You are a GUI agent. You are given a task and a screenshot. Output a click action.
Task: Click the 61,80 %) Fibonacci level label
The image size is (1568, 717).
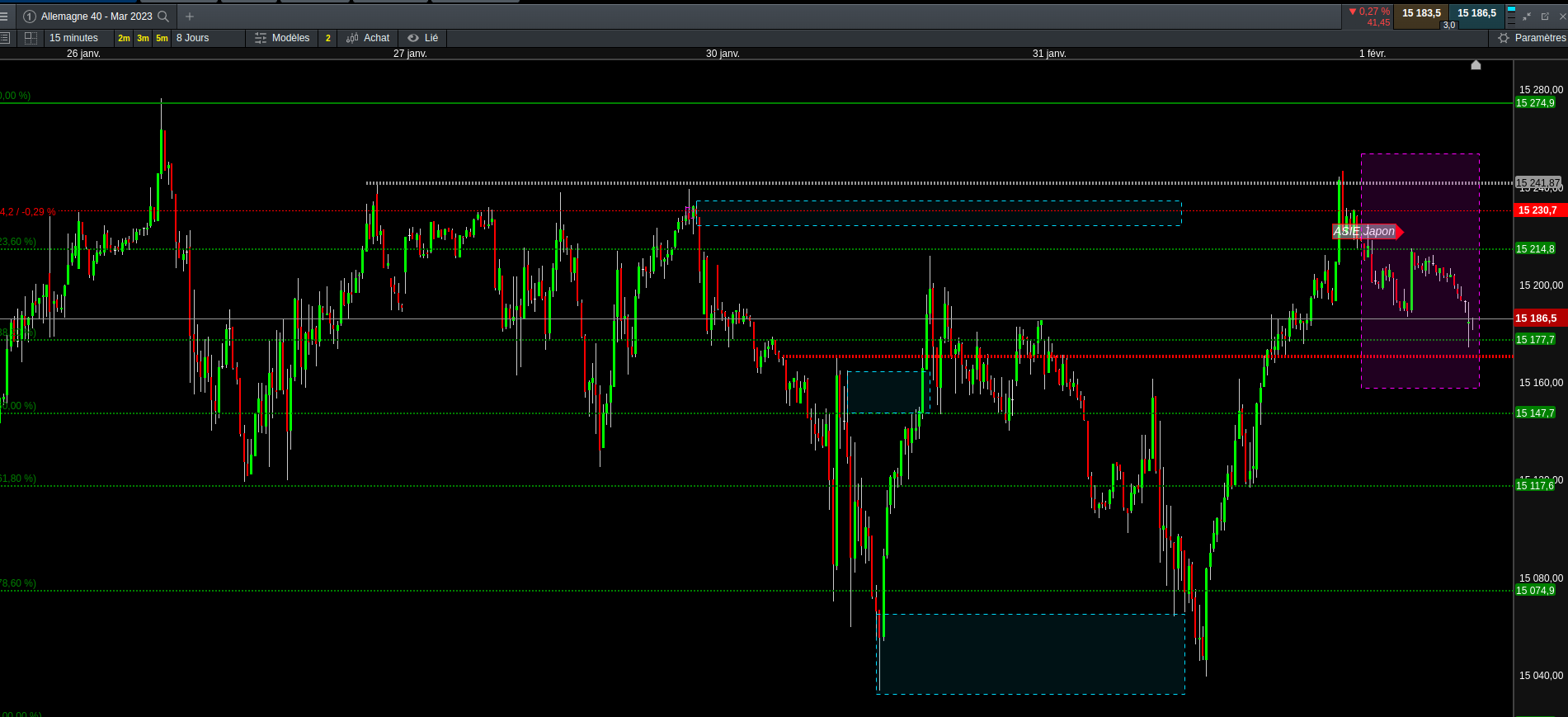[18, 479]
